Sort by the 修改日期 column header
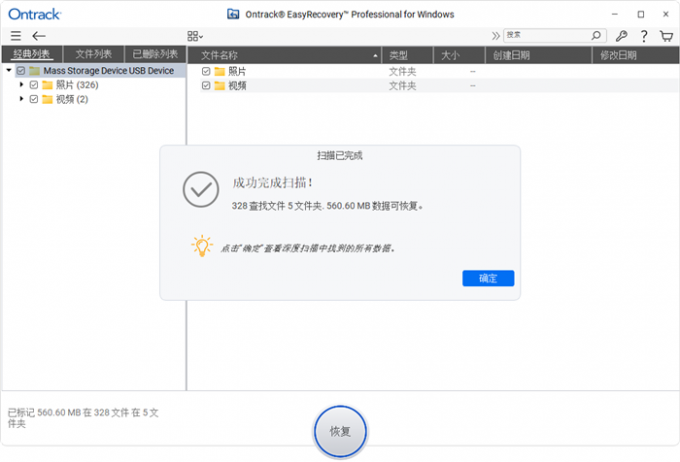The width and height of the screenshot is (680, 462). (636, 55)
